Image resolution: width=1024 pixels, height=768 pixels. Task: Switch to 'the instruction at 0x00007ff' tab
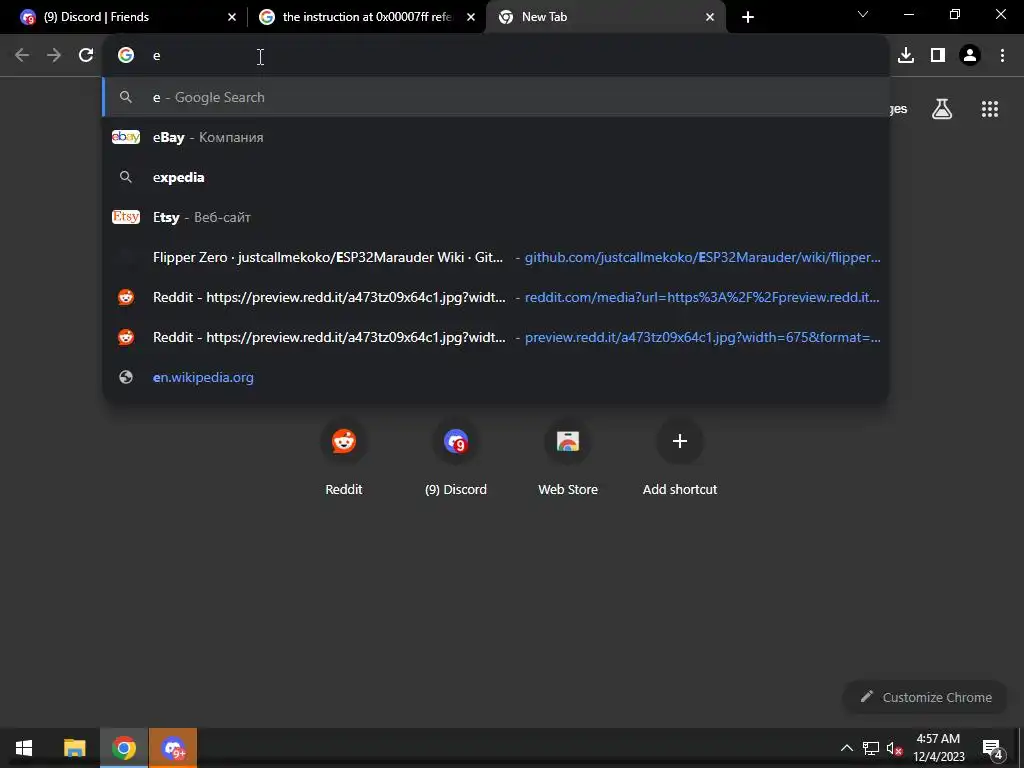[367, 17]
